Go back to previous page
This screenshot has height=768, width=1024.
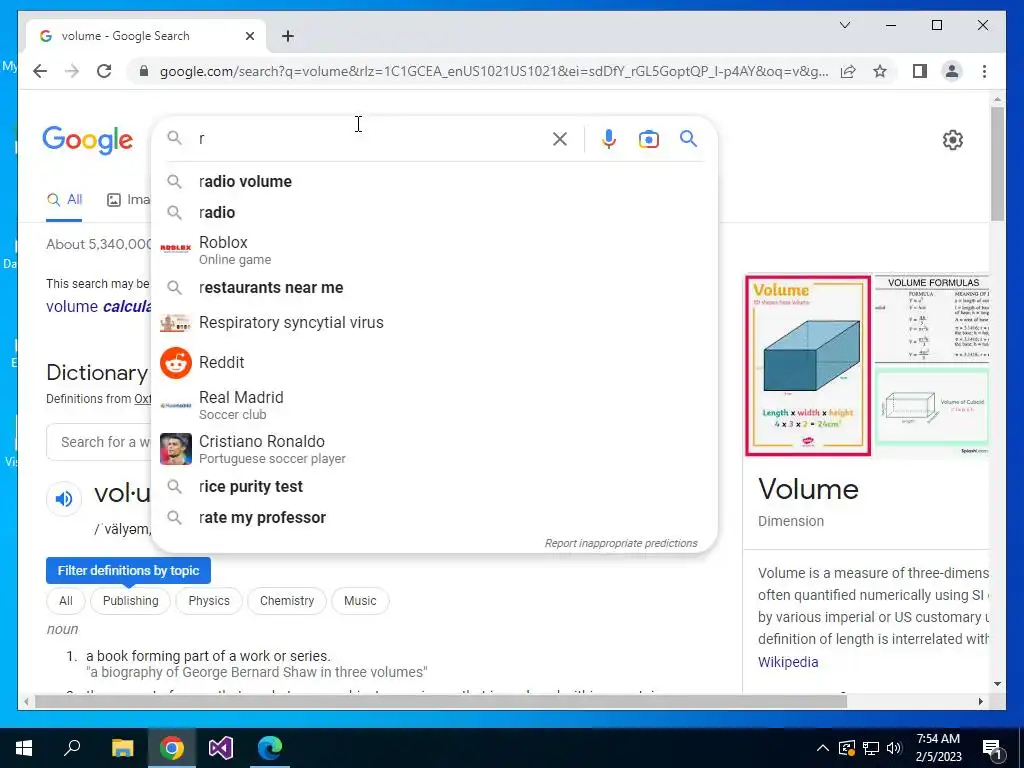click(x=40, y=71)
